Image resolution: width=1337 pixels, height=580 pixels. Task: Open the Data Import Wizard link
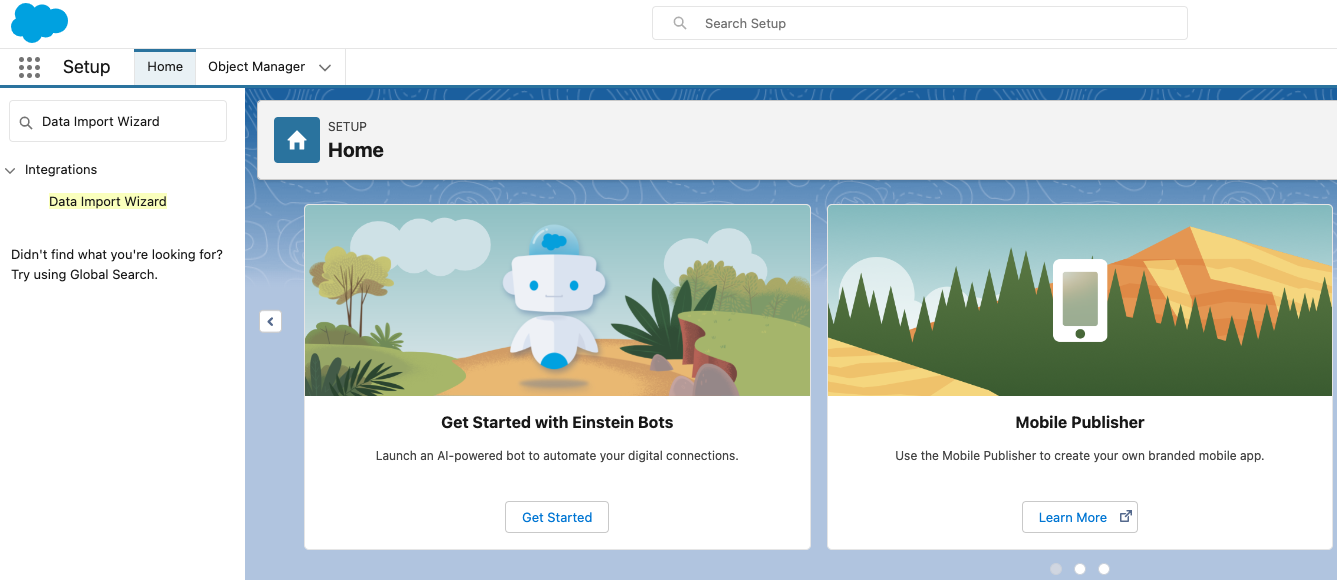click(108, 201)
